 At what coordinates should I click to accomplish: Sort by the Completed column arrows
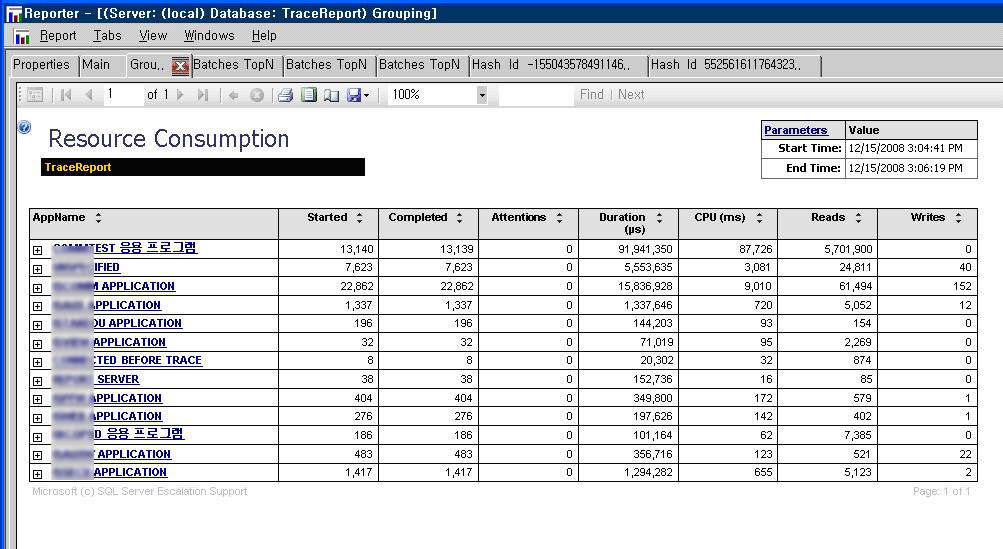pyautogui.click(x=459, y=218)
